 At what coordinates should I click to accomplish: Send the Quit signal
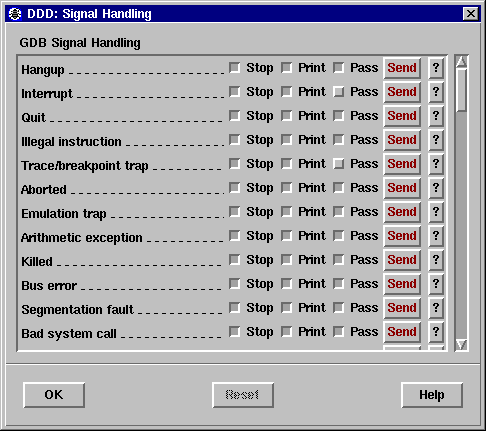tap(402, 116)
